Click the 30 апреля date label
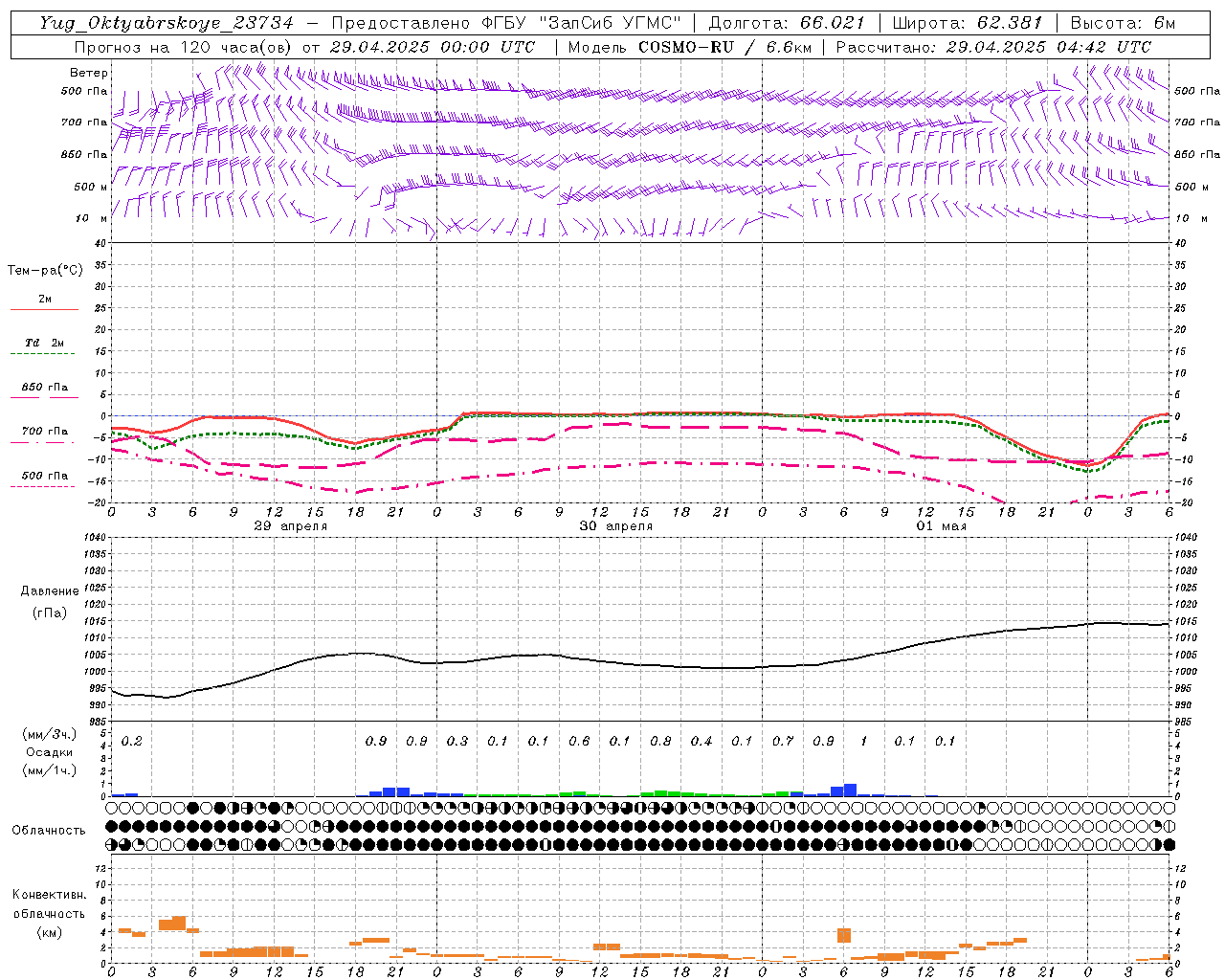 (x=616, y=526)
